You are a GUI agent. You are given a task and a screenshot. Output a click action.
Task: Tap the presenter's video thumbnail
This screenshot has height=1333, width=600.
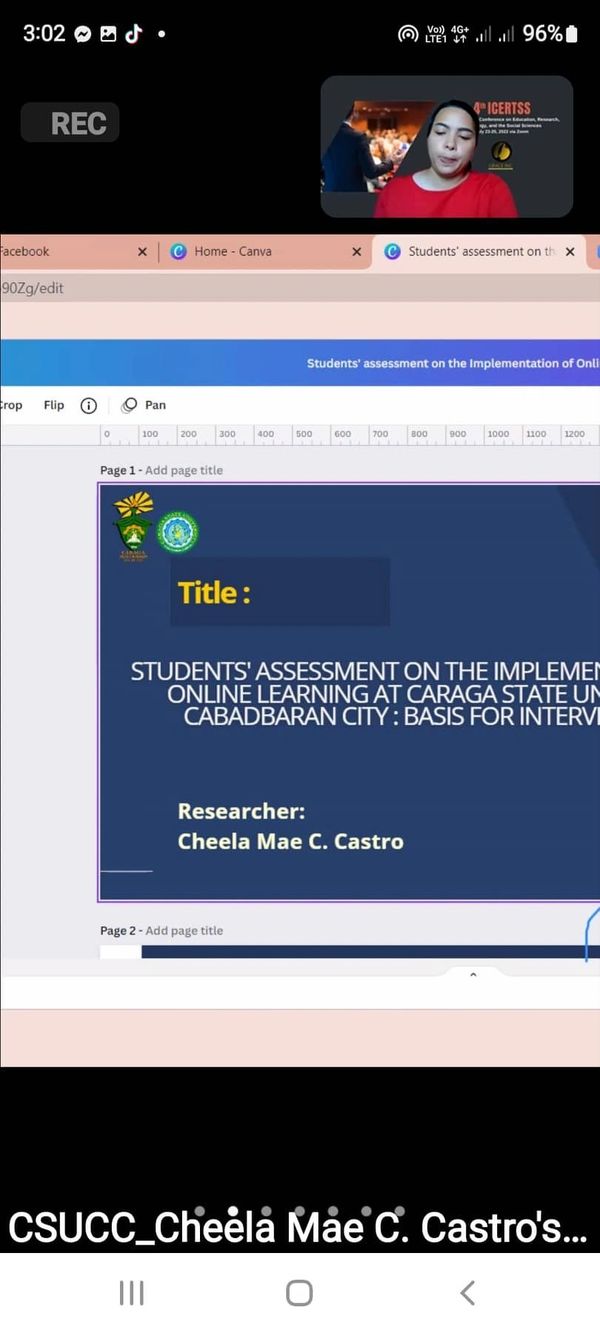coord(446,147)
